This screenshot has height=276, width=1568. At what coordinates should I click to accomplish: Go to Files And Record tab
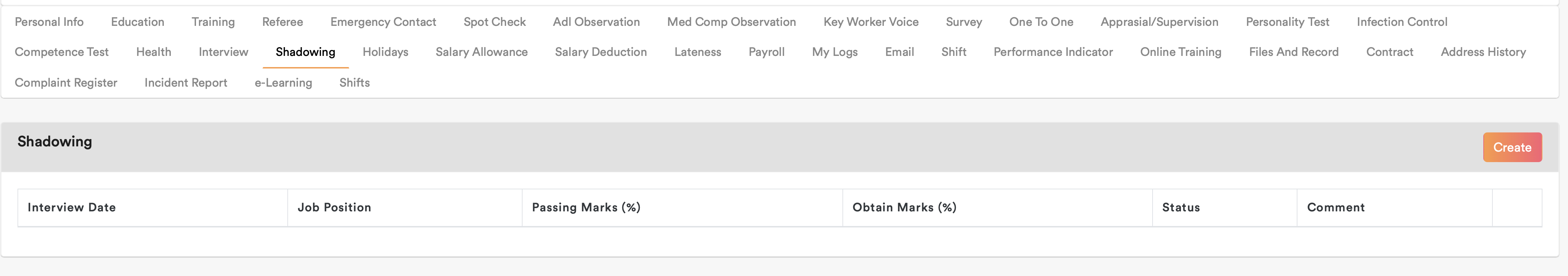(1294, 52)
